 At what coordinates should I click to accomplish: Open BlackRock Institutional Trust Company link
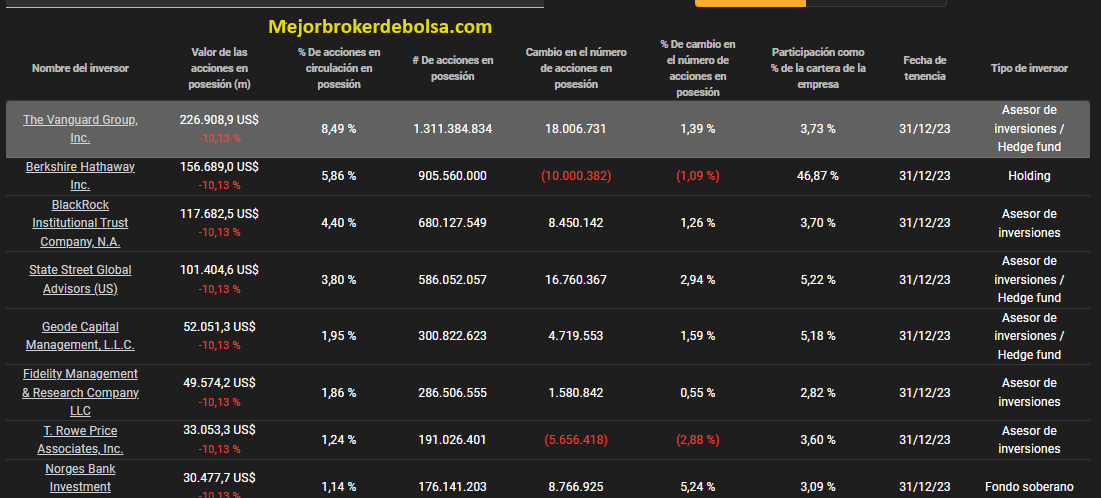tap(80, 223)
